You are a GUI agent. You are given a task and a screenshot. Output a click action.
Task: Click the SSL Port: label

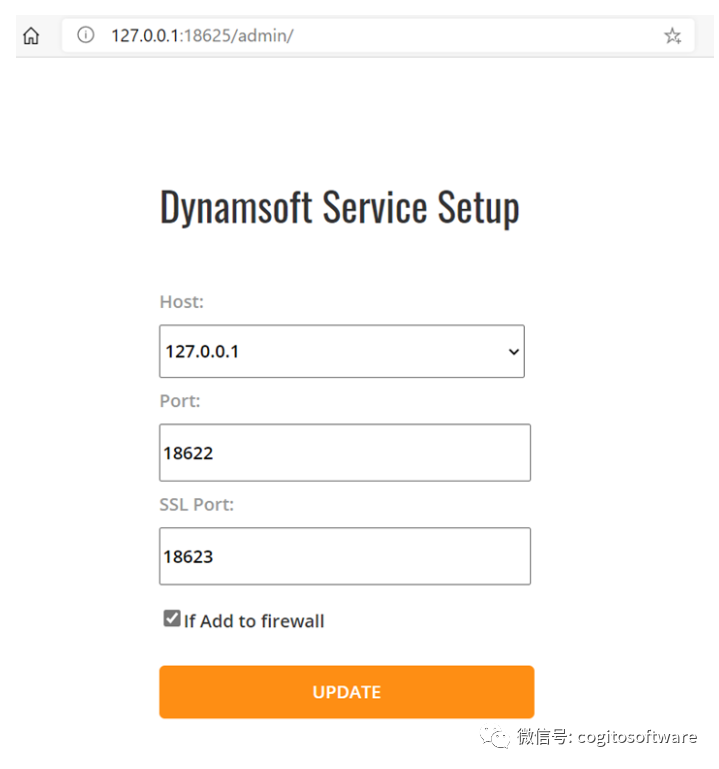pos(197,504)
